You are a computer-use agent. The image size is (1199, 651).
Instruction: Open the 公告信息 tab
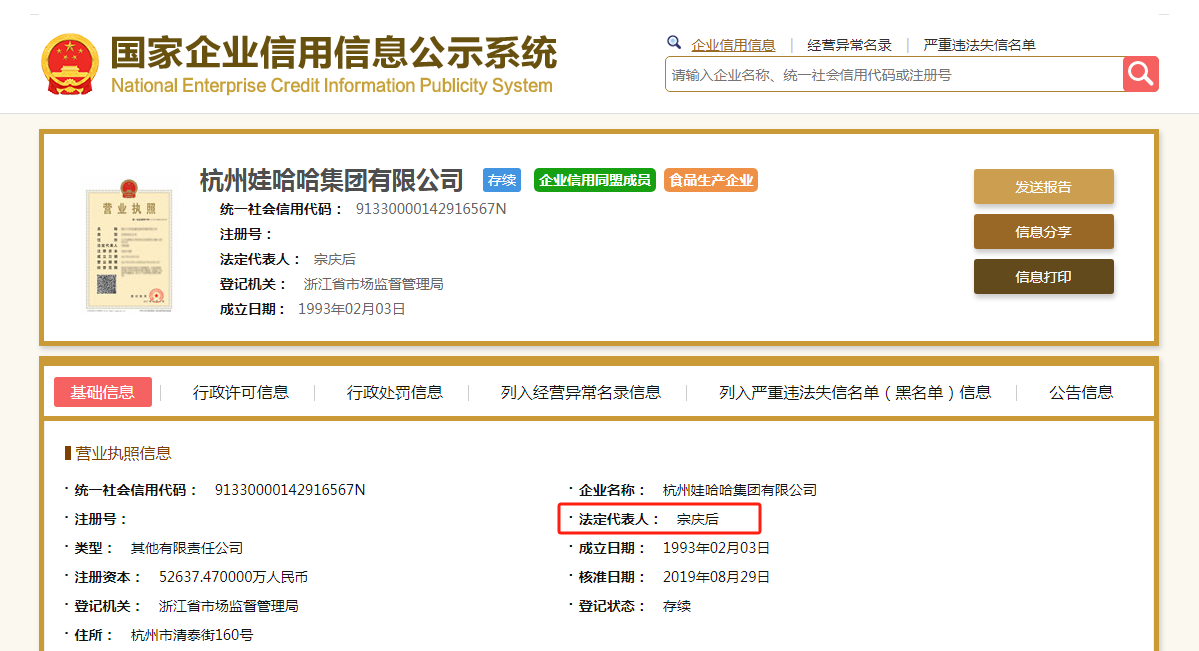click(x=1081, y=392)
